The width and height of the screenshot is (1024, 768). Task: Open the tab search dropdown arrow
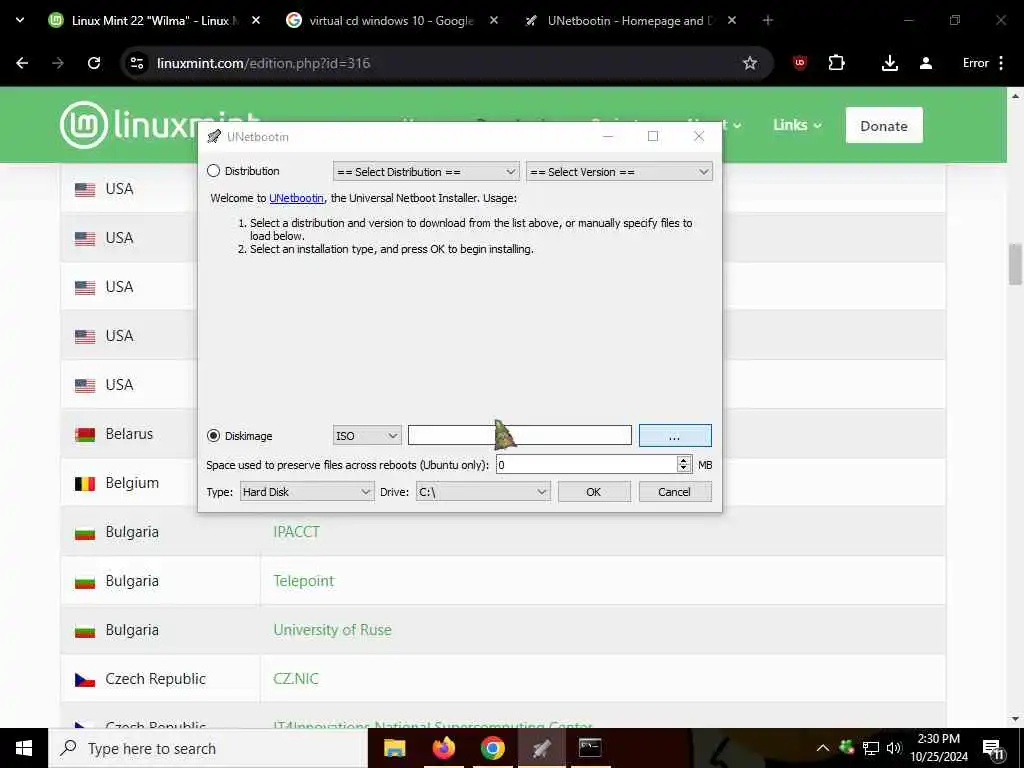click(20, 20)
